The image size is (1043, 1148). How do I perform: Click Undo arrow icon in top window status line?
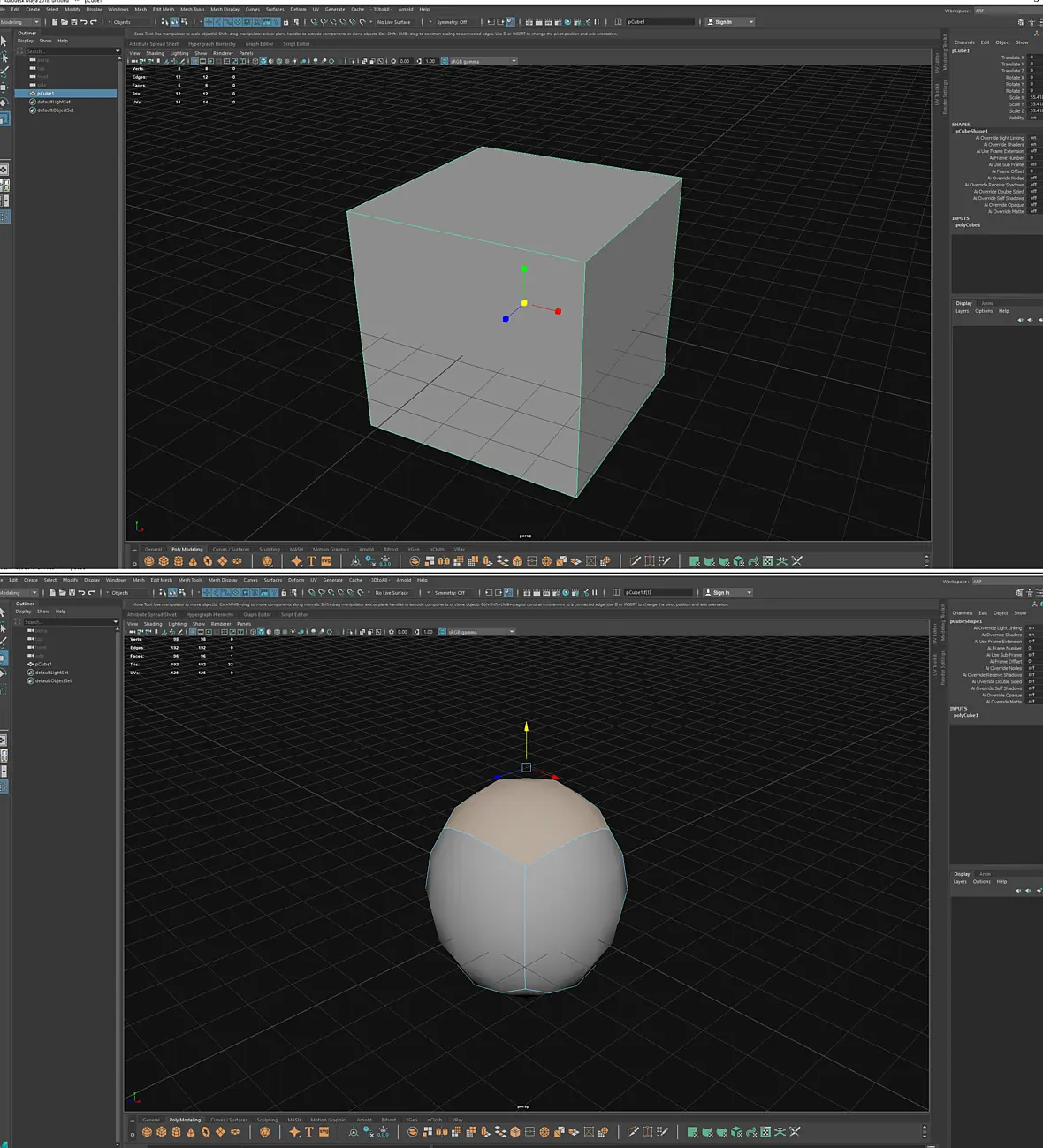point(84,22)
